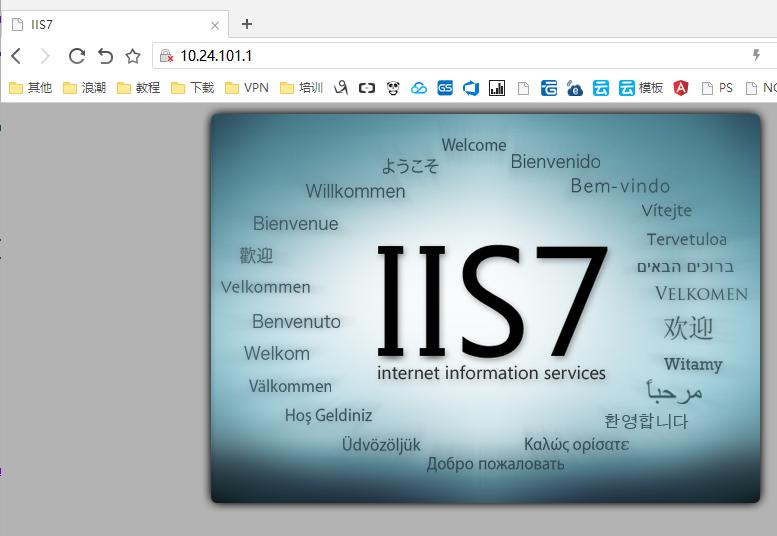777x536 pixels.
Task: Expand the 其他 bookmarks folder
Action: (x=30, y=88)
